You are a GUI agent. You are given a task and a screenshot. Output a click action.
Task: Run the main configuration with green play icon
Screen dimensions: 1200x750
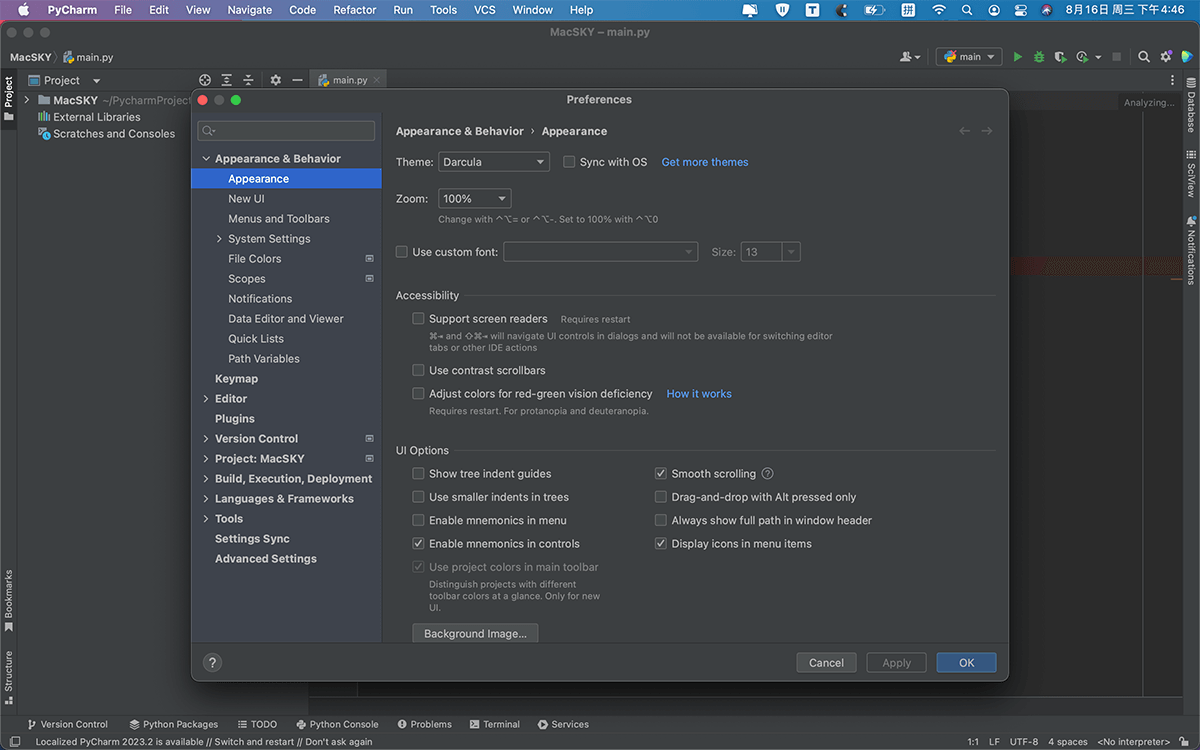[1018, 57]
